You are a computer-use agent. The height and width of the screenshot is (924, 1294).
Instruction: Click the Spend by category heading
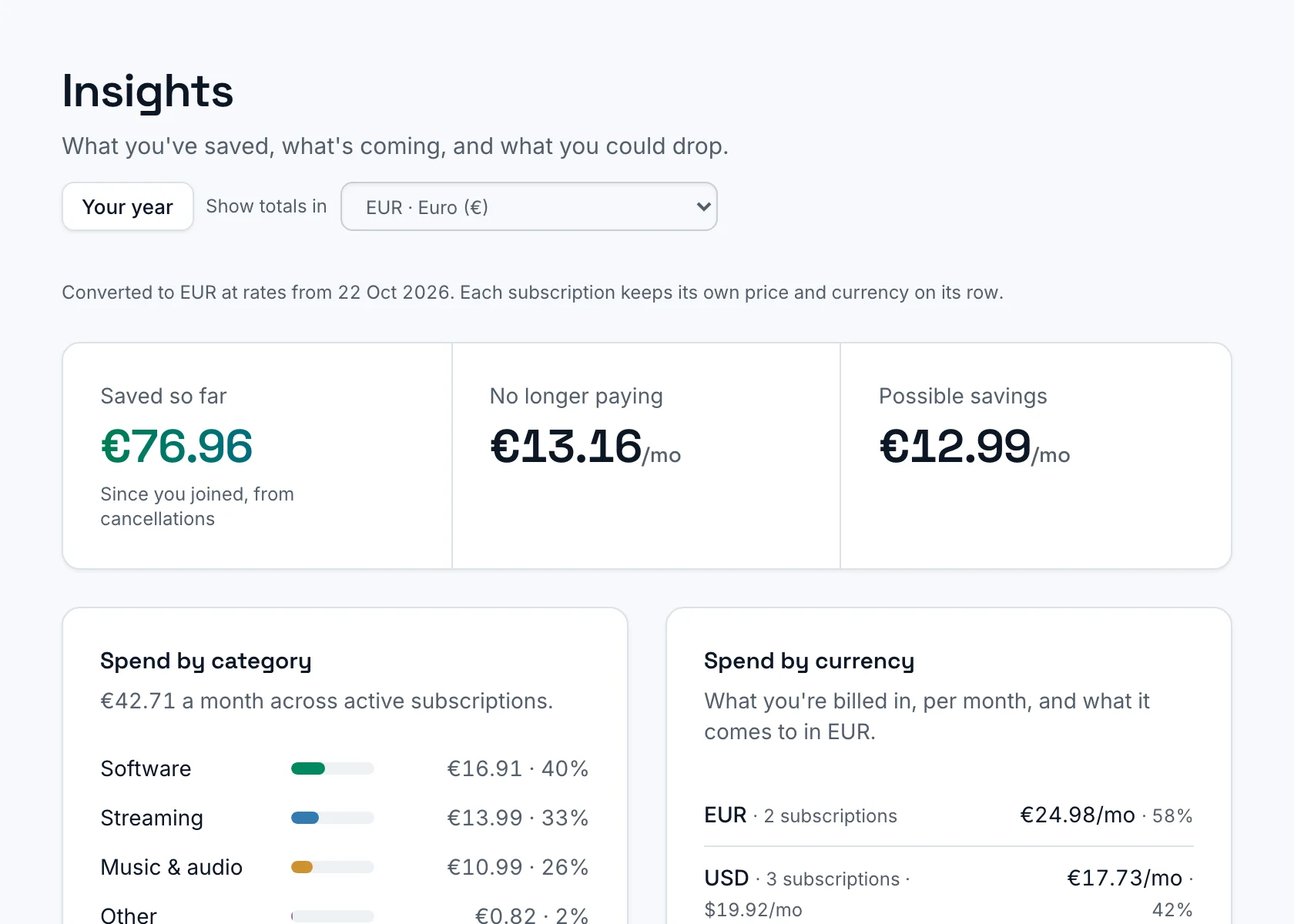point(206,661)
